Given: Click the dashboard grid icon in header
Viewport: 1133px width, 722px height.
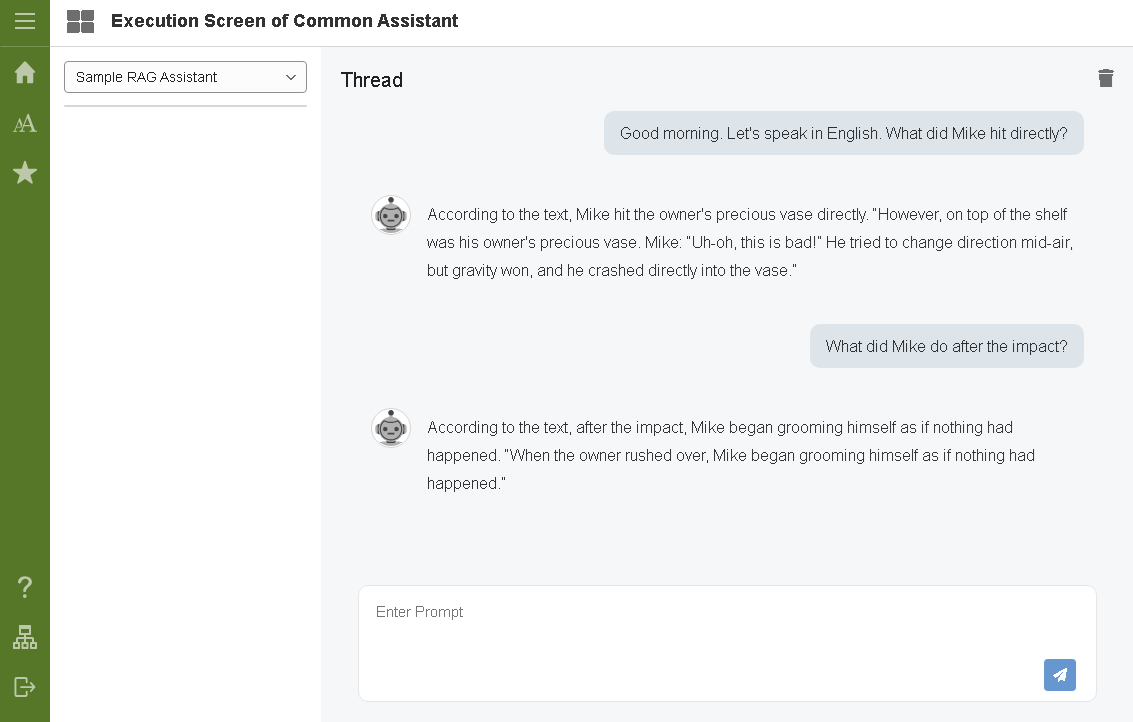Looking at the screenshot, I should tap(80, 21).
